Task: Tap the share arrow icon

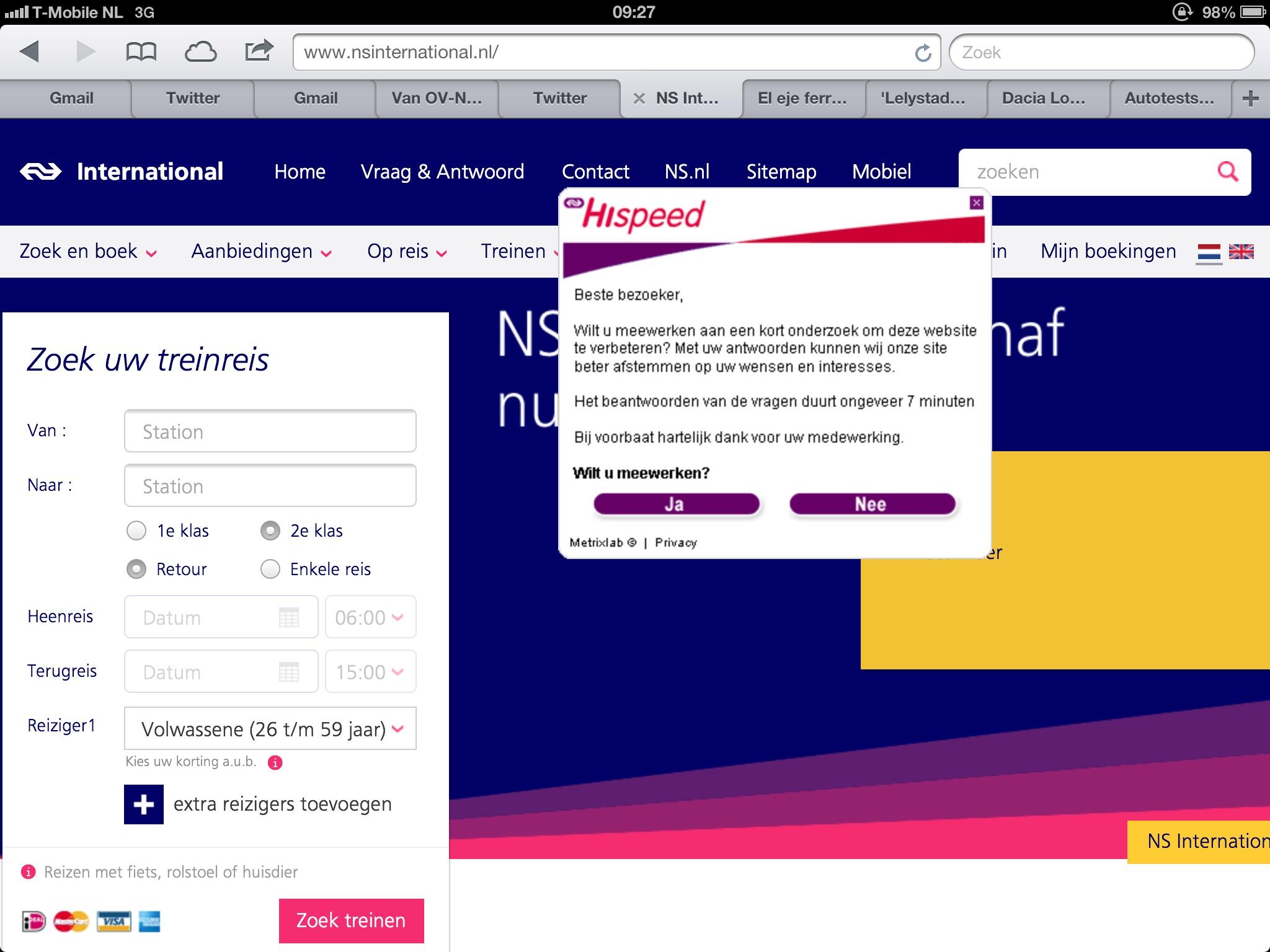Action: coord(259,51)
